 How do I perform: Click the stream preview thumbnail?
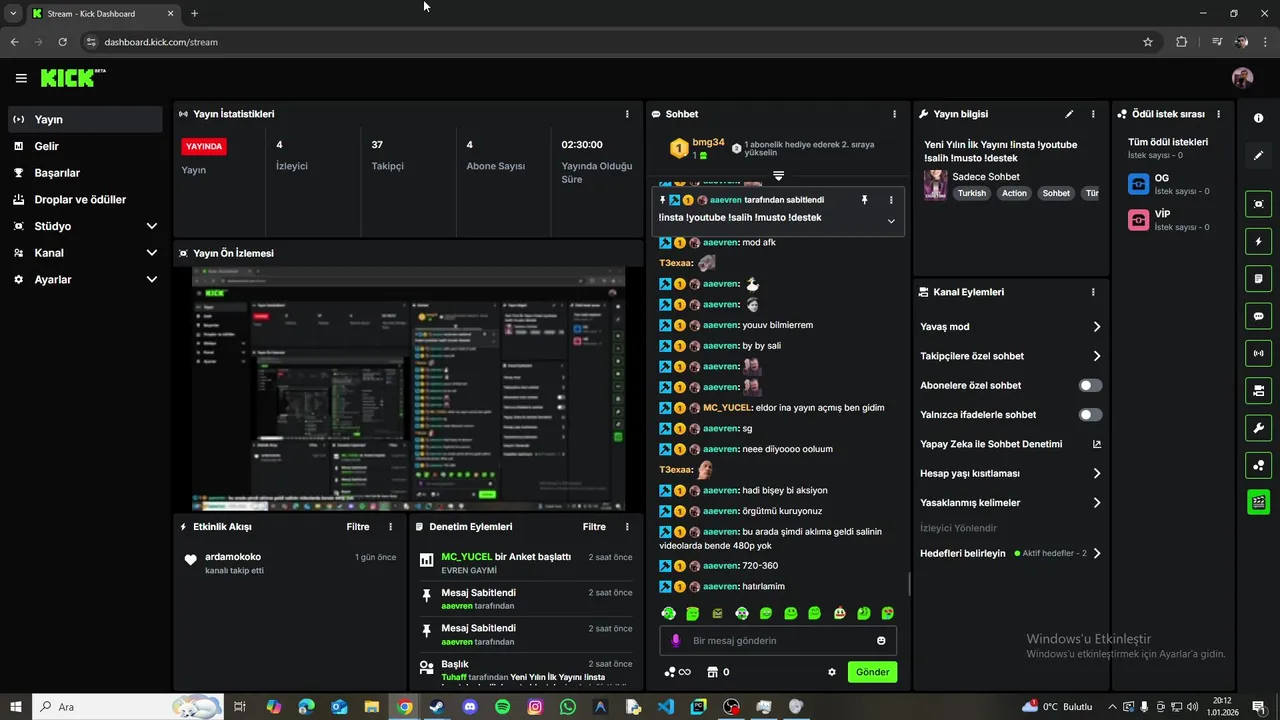pyautogui.click(x=408, y=389)
